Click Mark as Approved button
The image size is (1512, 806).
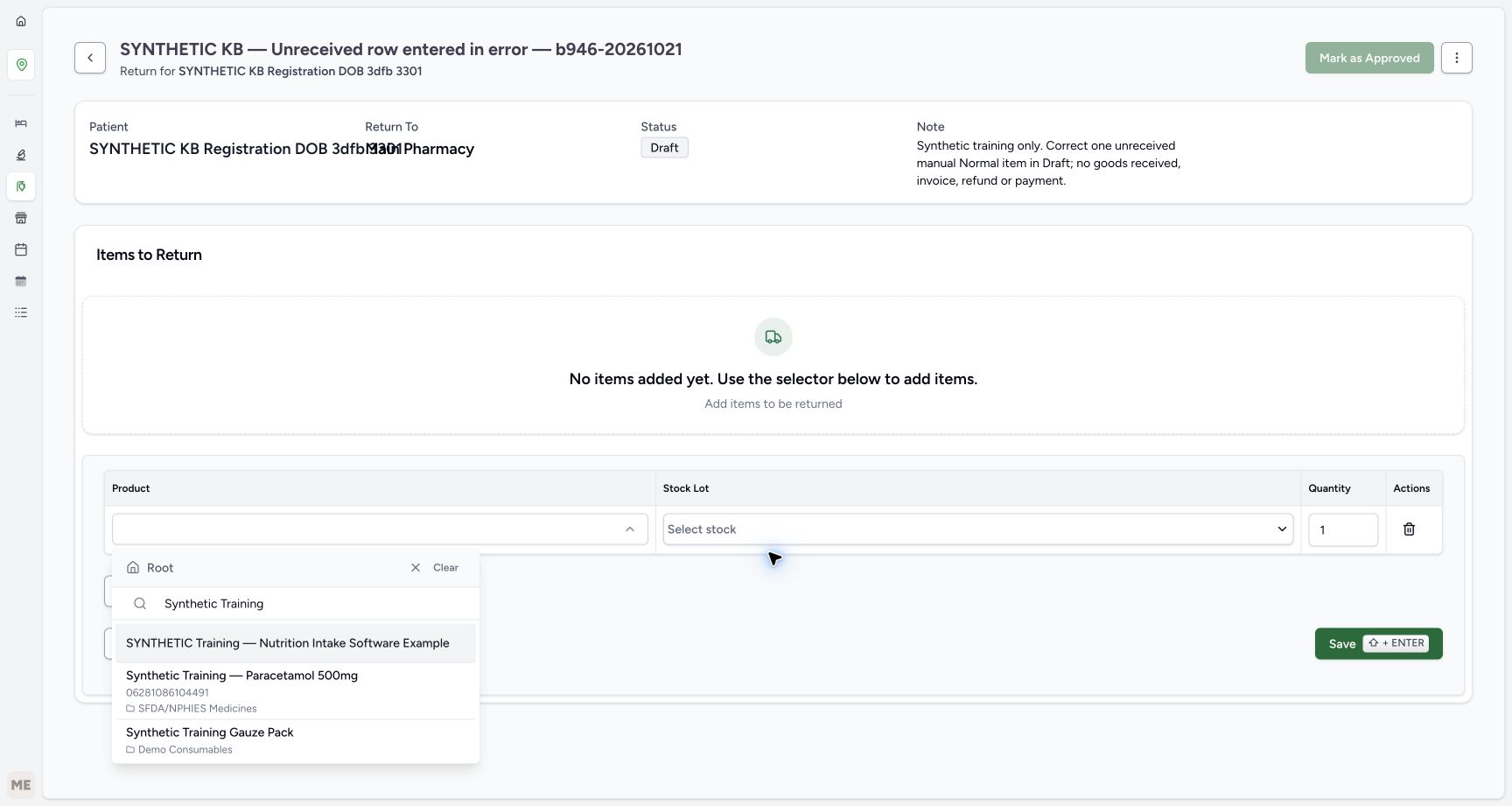coord(1369,58)
